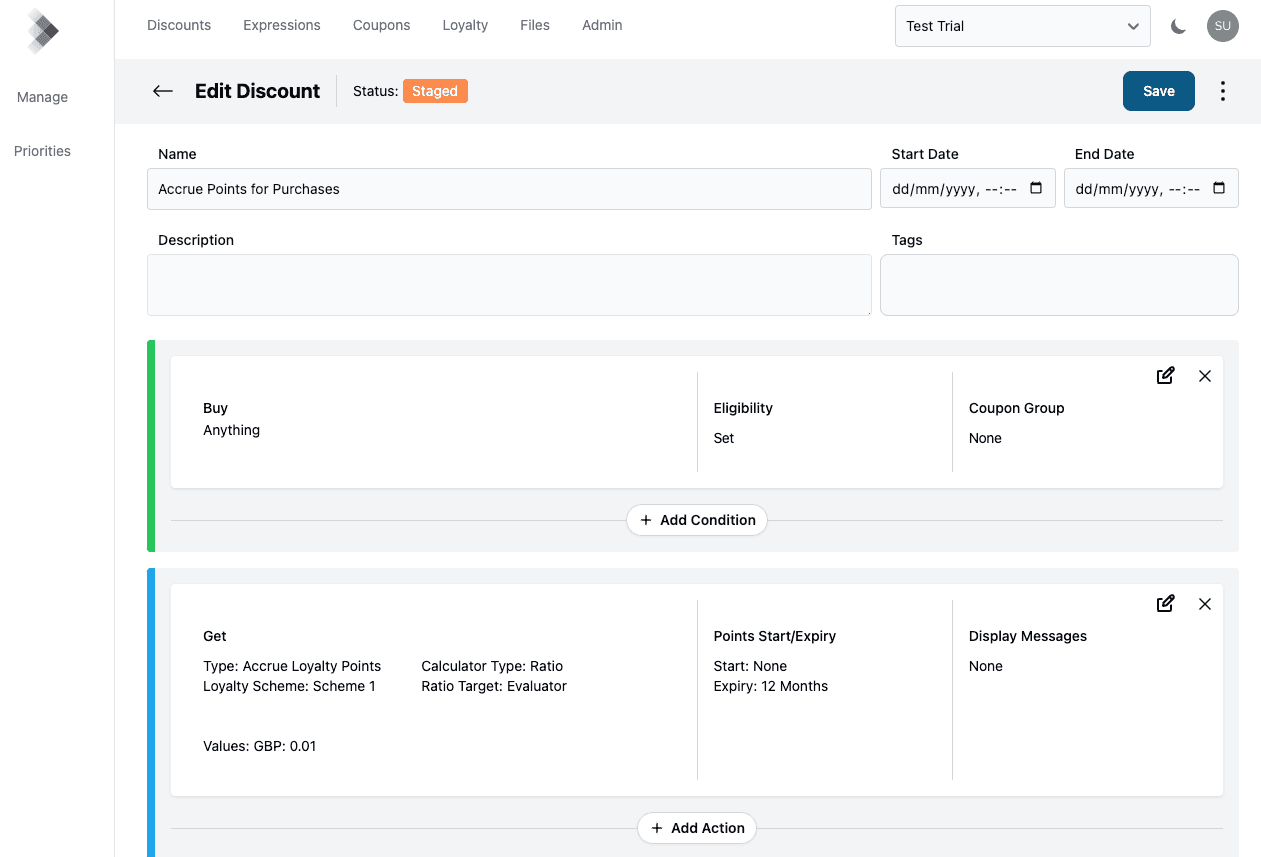The height and width of the screenshot is (857, 1261).
Task: Delete the Get action with X icon
Action: (1204, 604)
